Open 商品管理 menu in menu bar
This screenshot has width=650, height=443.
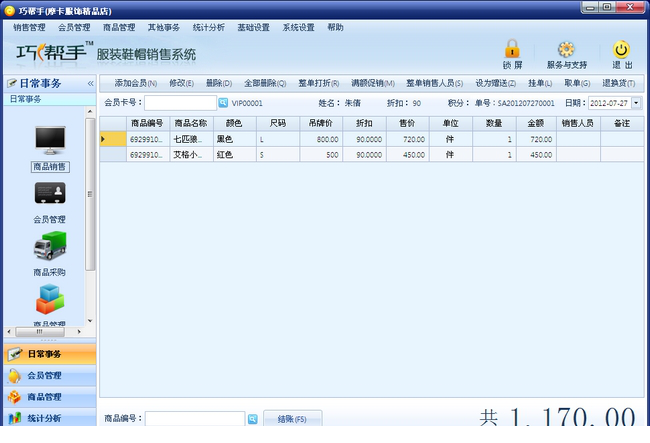click(119, 27)
